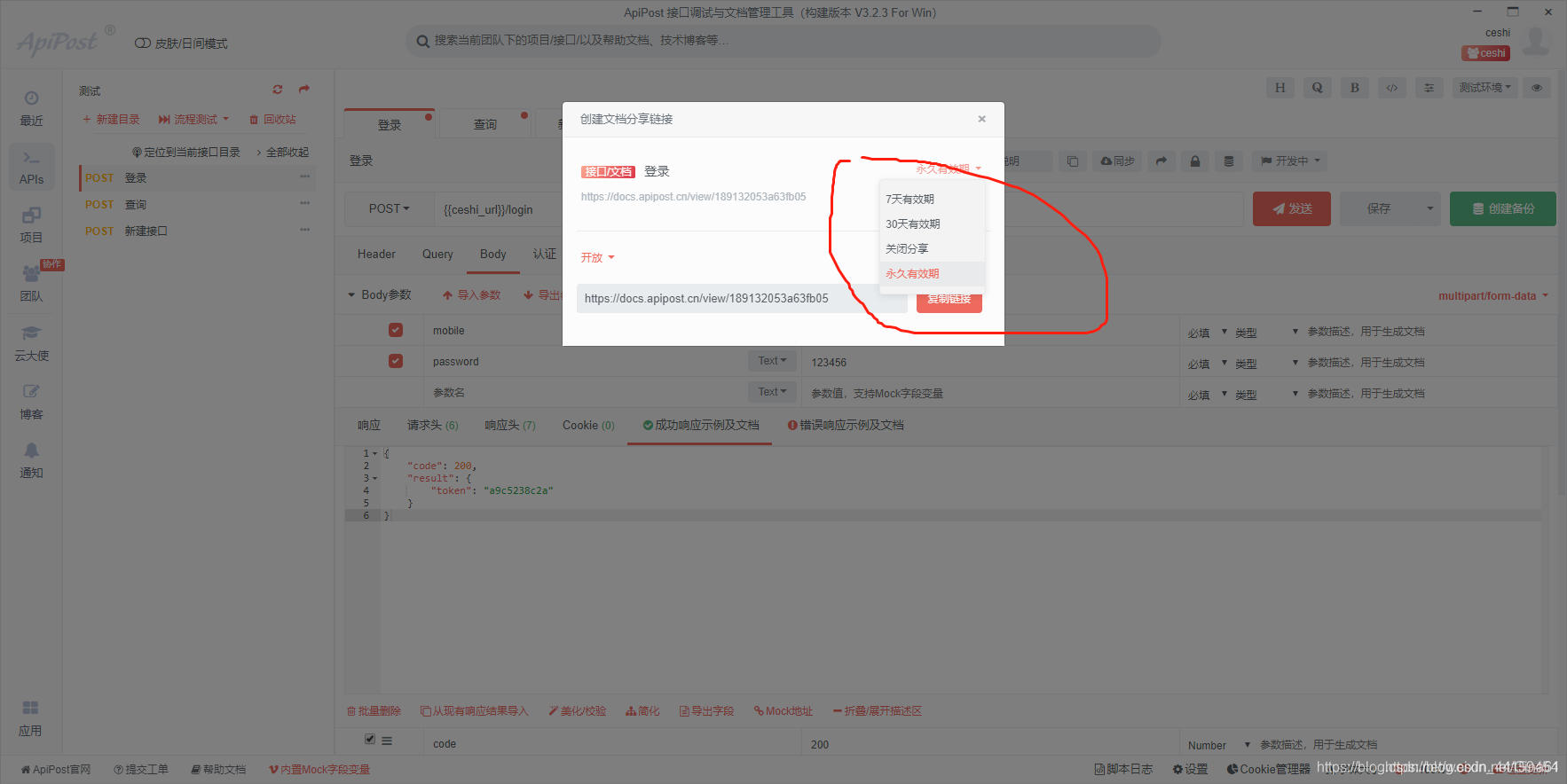Click the Q quote toolbar icon
This screenshot has width=1567, height=784.
tap(1317, 88)
